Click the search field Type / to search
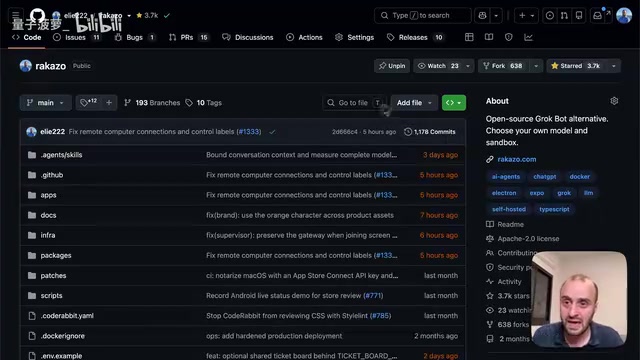Viewport: 640px width, 360px height. pos(423,16)
